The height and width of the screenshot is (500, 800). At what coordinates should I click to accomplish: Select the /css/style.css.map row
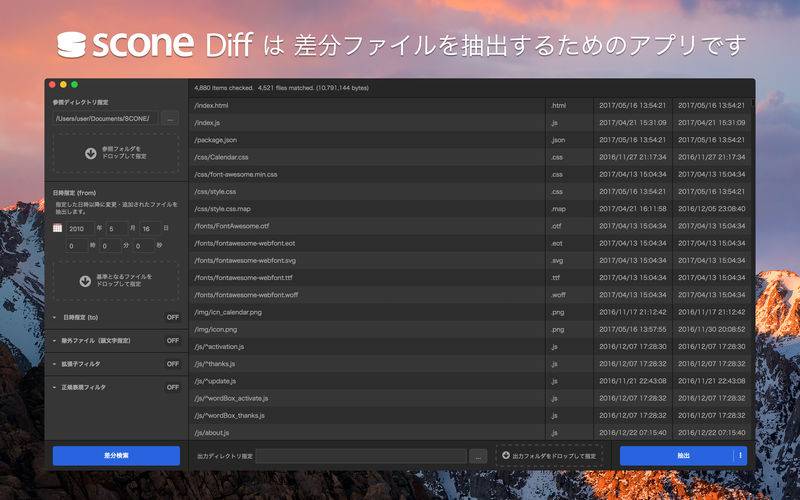(x=471, y=209)
